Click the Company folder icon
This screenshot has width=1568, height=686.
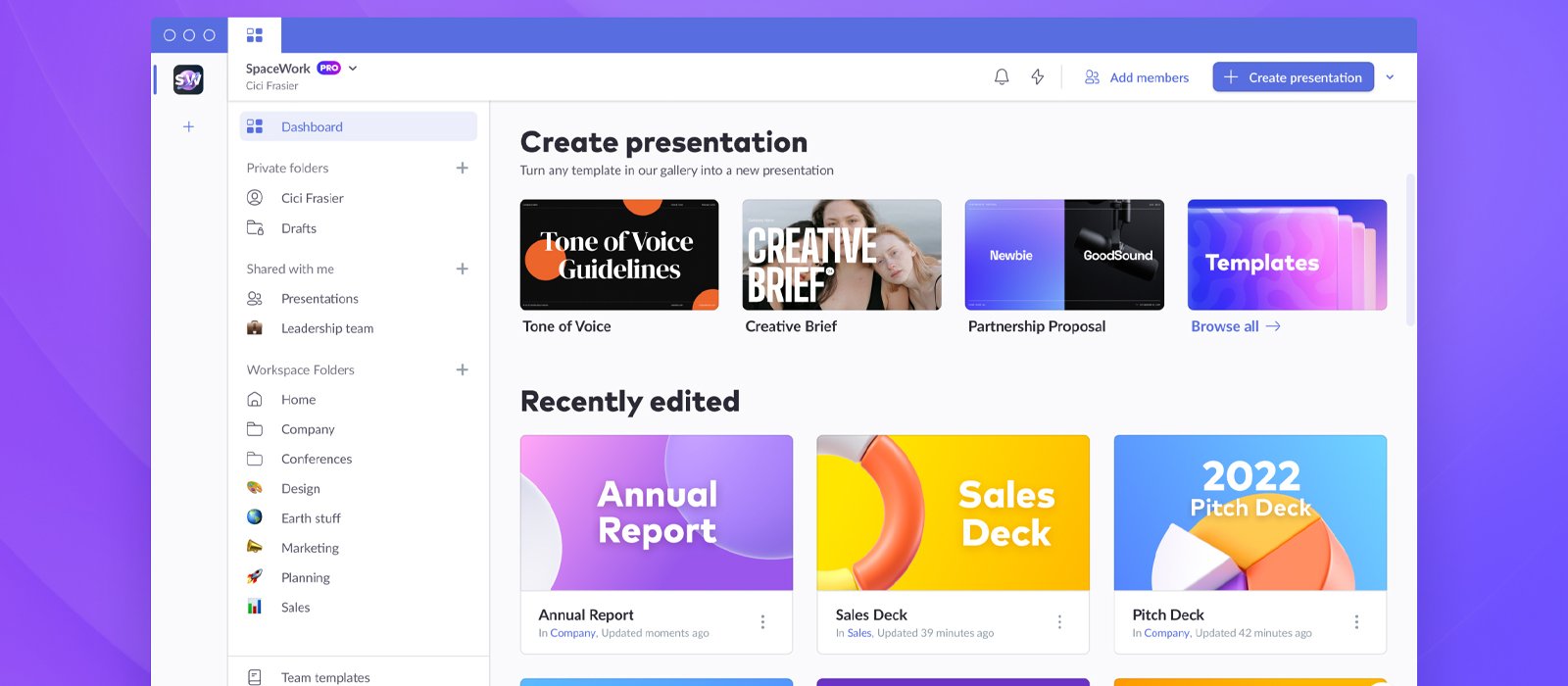(x=255, y=429)
